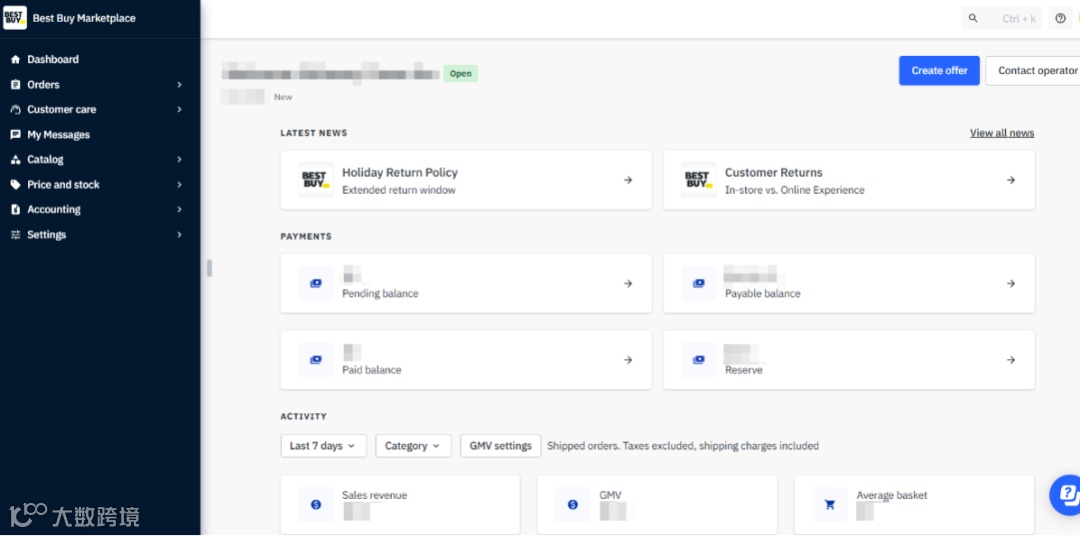Go to Dashboard in sidebar
This screenshot has height=536, width=1080.
(53, 60)
